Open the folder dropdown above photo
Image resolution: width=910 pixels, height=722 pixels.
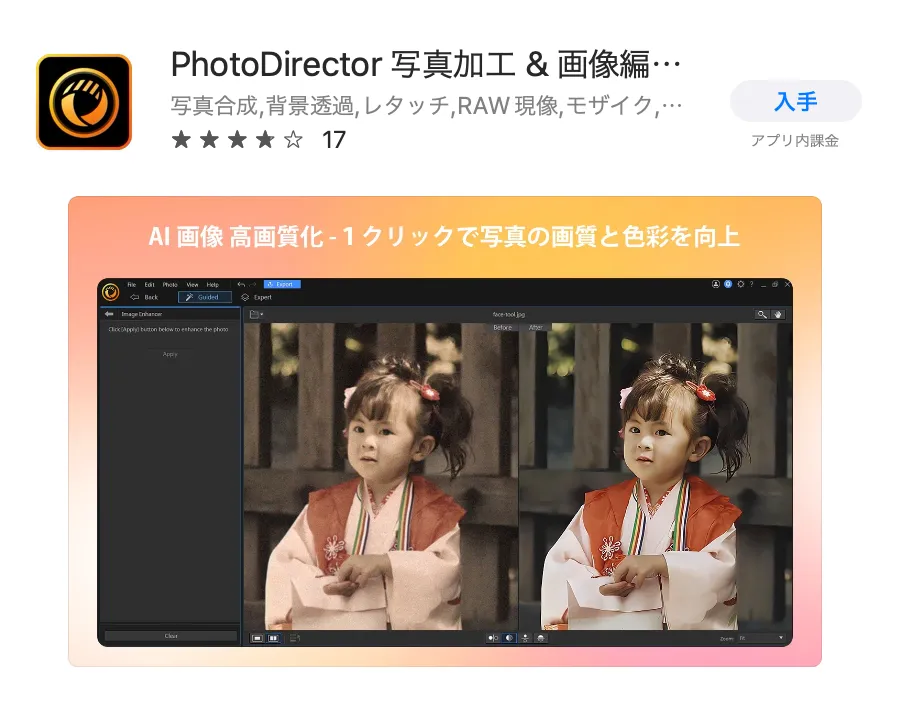[x=256, y=315]
